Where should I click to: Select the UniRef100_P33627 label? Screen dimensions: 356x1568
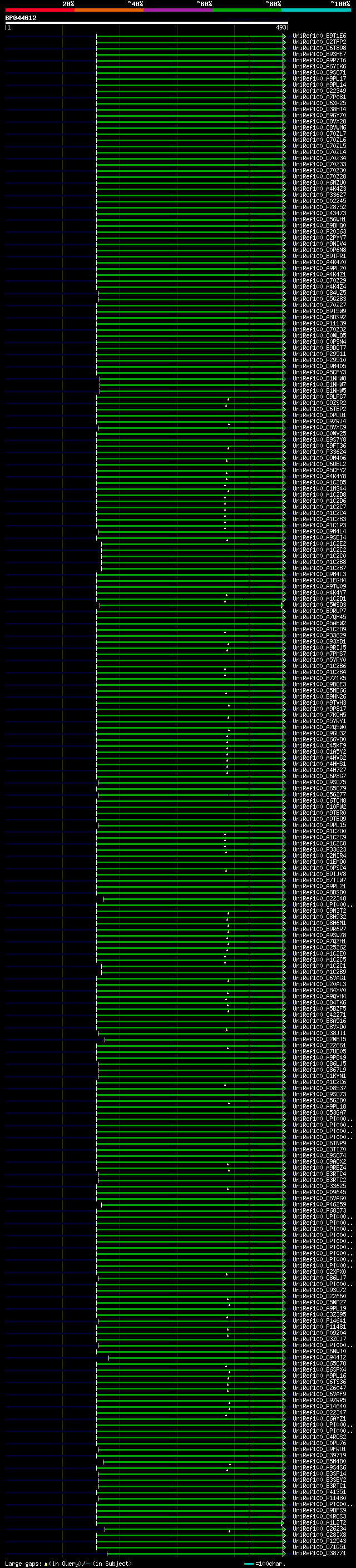coord(319,195)
